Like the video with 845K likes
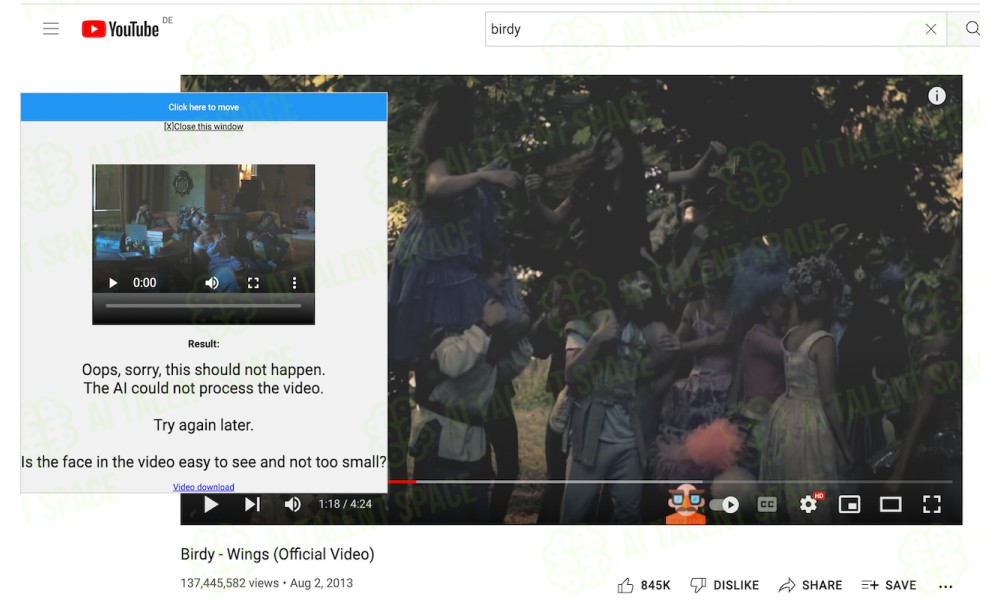 click(x=643, y=585)
